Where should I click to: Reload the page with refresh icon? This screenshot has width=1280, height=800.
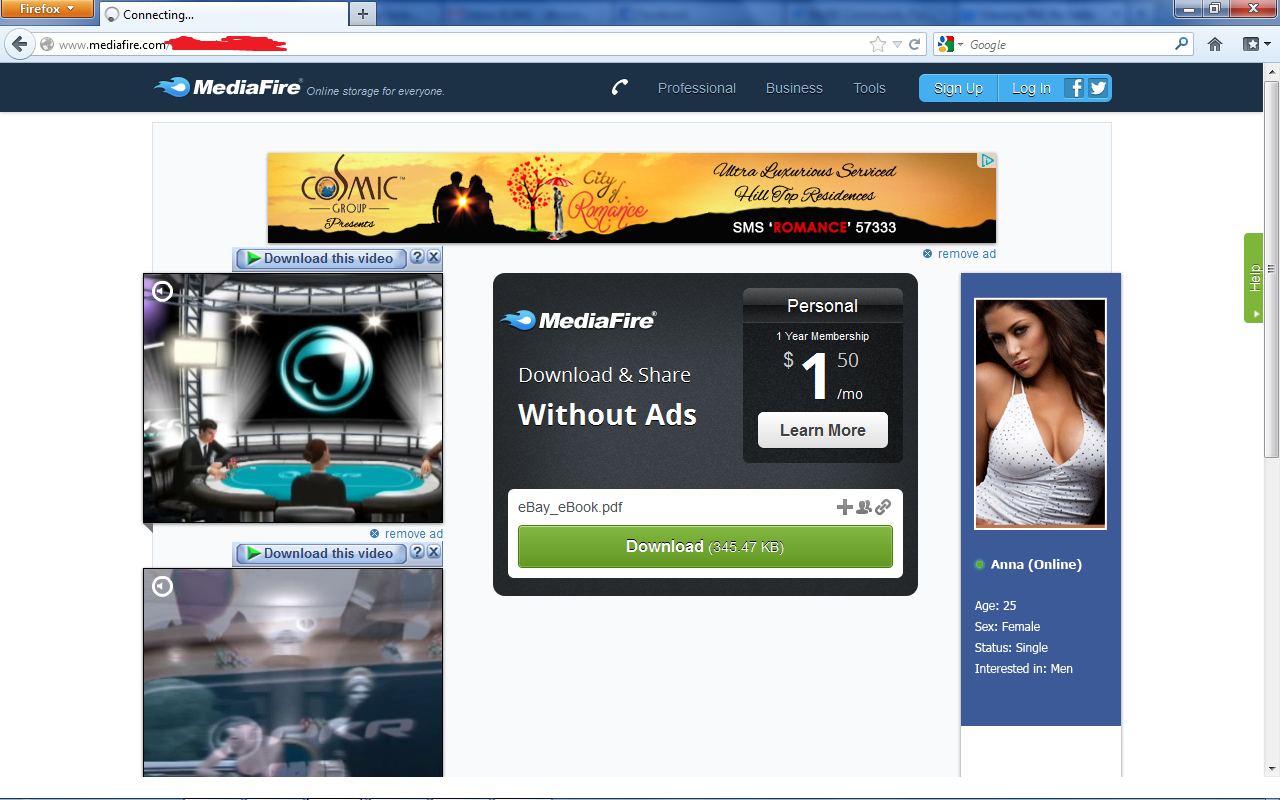pos(914,44)
